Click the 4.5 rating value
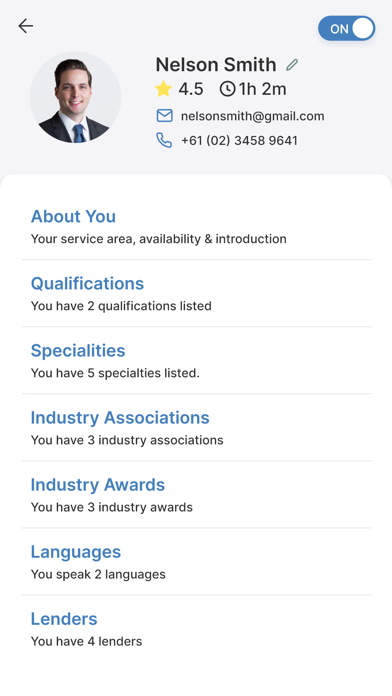 tap(191, 89)
